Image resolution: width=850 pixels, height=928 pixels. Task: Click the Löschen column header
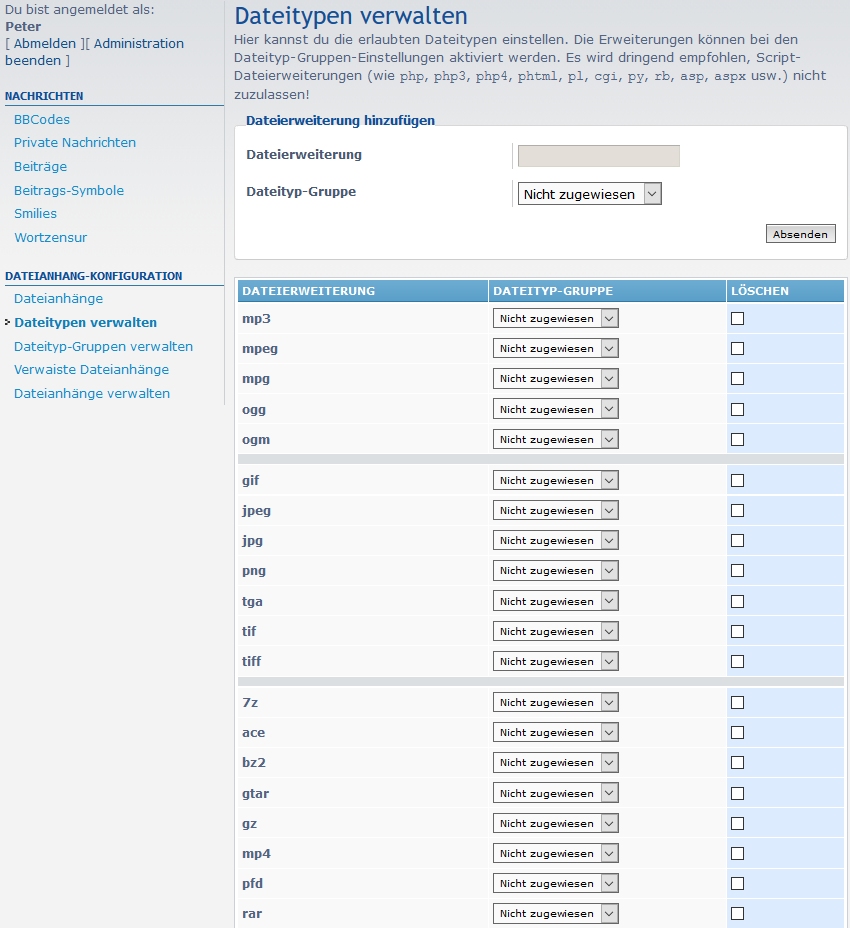[785, 291]
